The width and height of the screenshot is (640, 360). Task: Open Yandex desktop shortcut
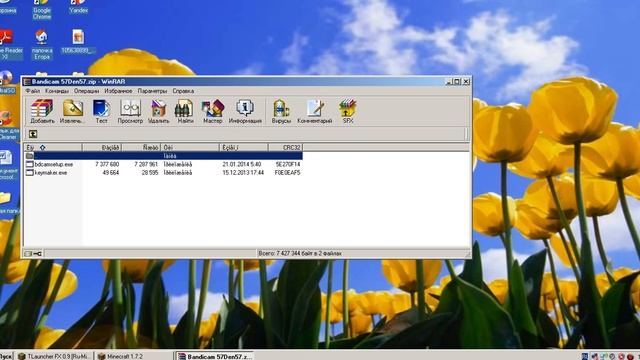click(x=78, y=7)
